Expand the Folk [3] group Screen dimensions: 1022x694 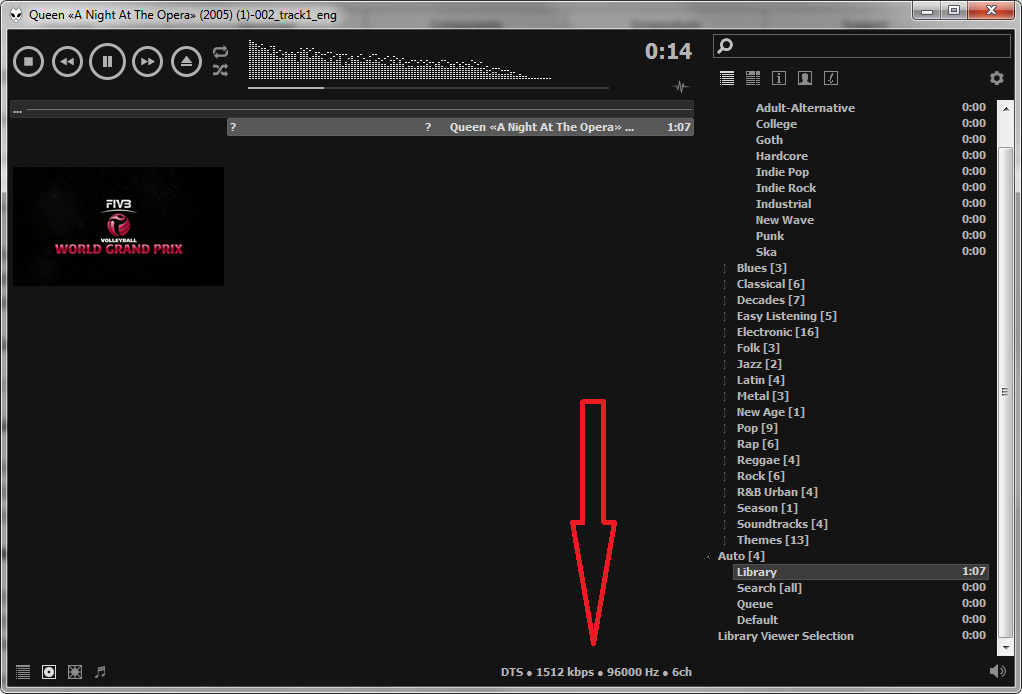point(725,348)
